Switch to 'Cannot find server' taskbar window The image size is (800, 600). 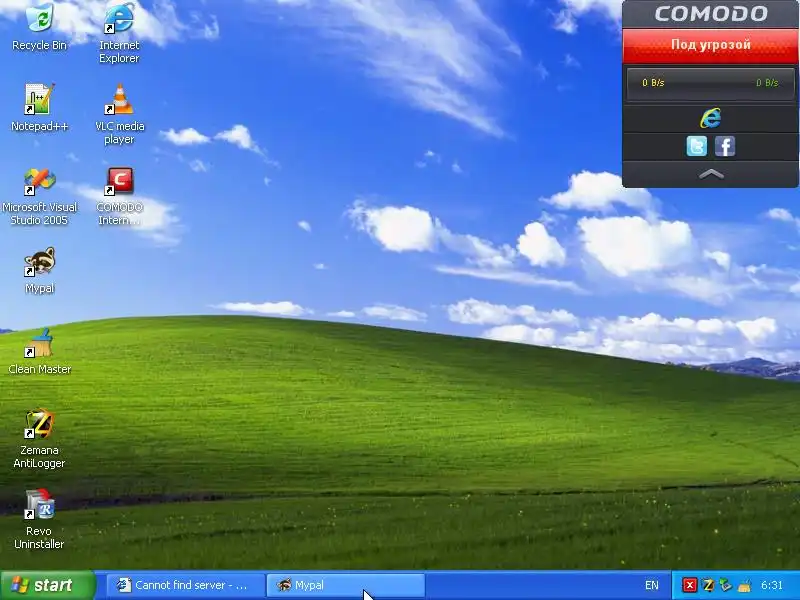pos(186,585)
